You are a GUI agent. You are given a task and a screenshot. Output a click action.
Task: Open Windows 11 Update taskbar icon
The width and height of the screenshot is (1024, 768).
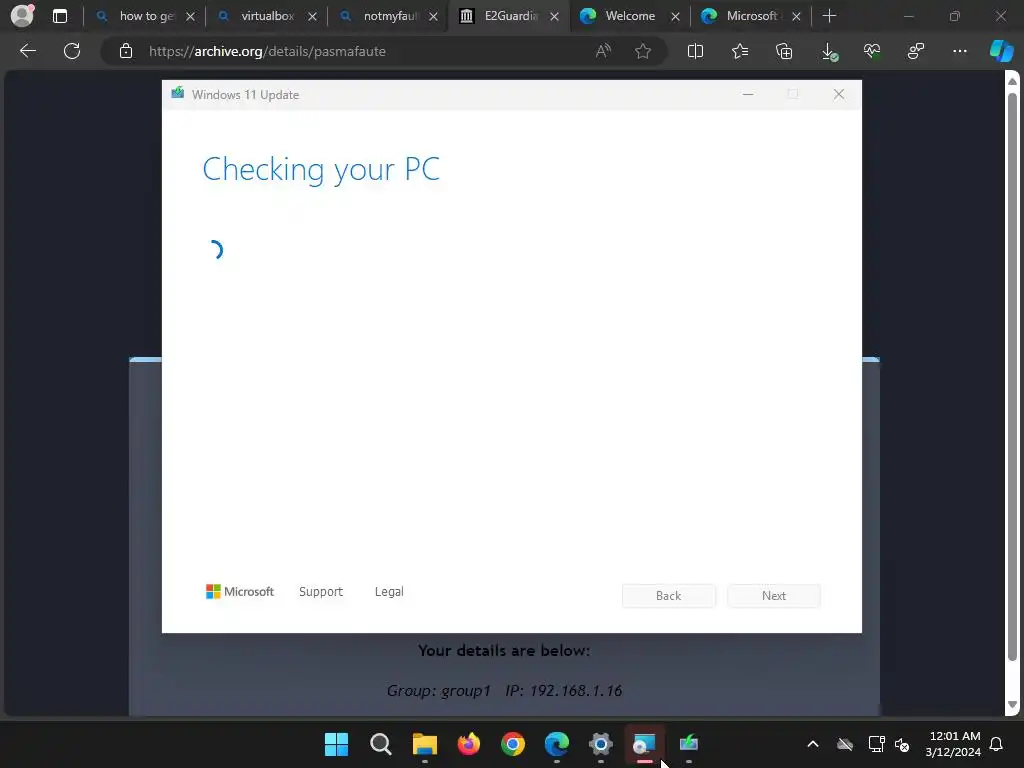tap(689, 744)
